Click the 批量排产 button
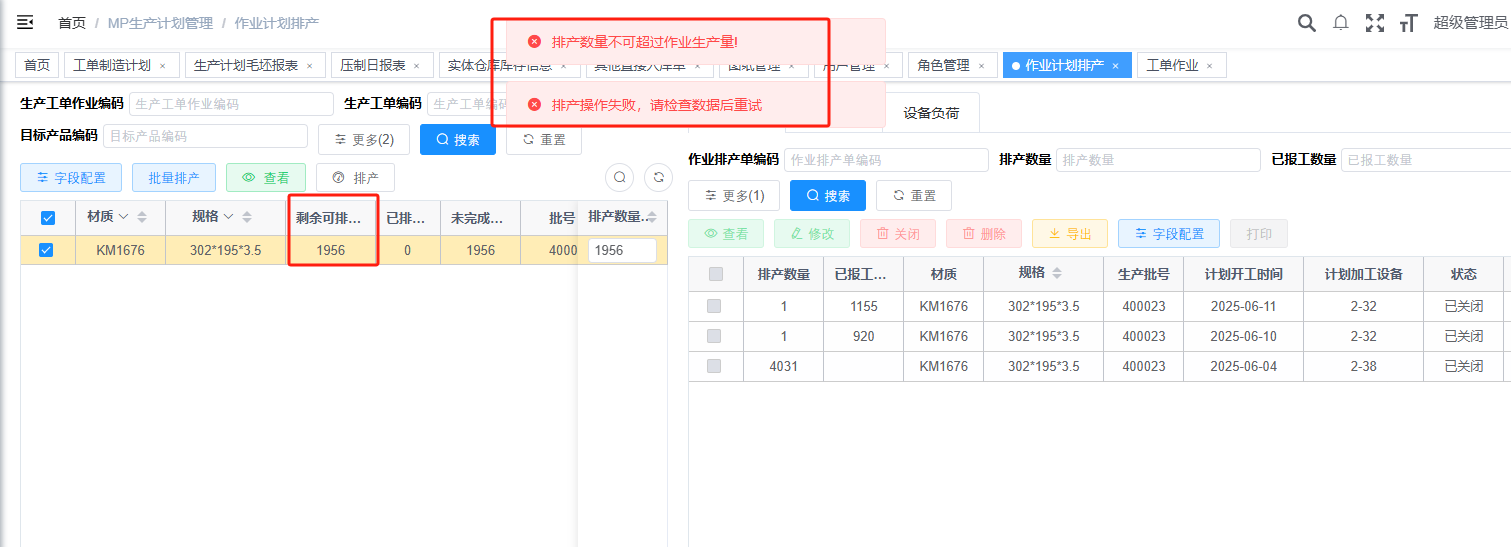 (174, 178)
